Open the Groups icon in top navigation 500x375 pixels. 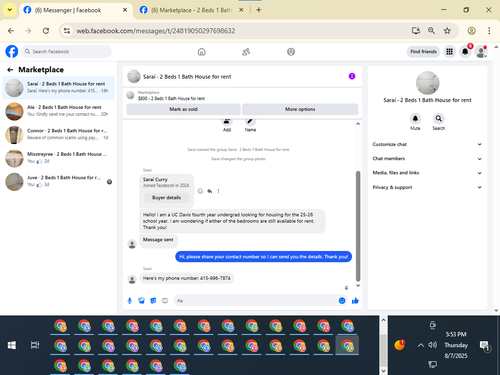click(291, 52)
